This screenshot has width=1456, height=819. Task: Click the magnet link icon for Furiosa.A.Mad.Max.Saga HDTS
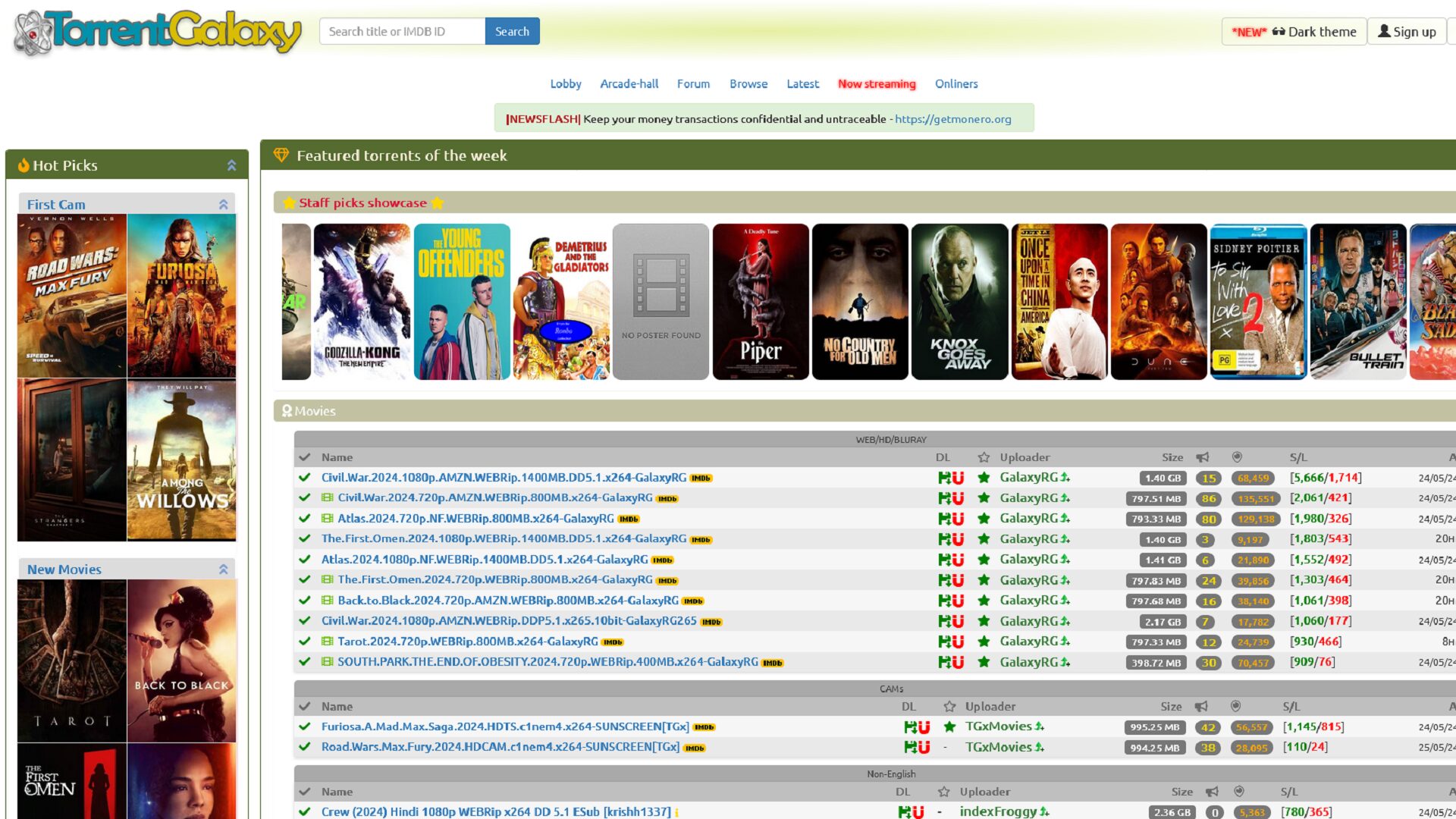[x=924, y=727]
